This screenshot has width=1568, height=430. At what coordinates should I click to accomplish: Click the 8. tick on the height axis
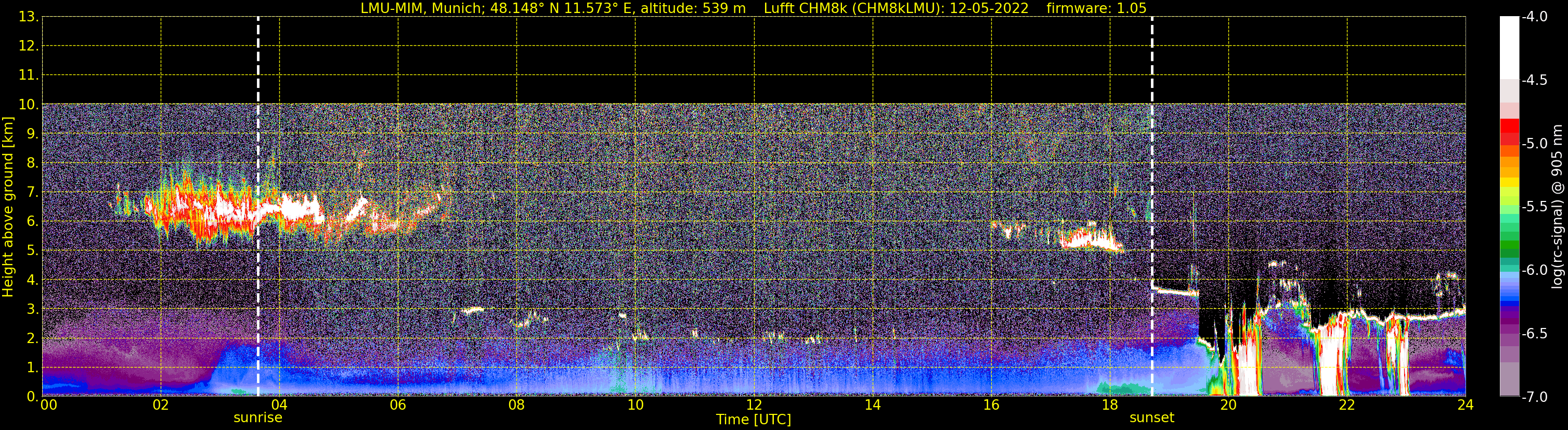pos(32,163)
